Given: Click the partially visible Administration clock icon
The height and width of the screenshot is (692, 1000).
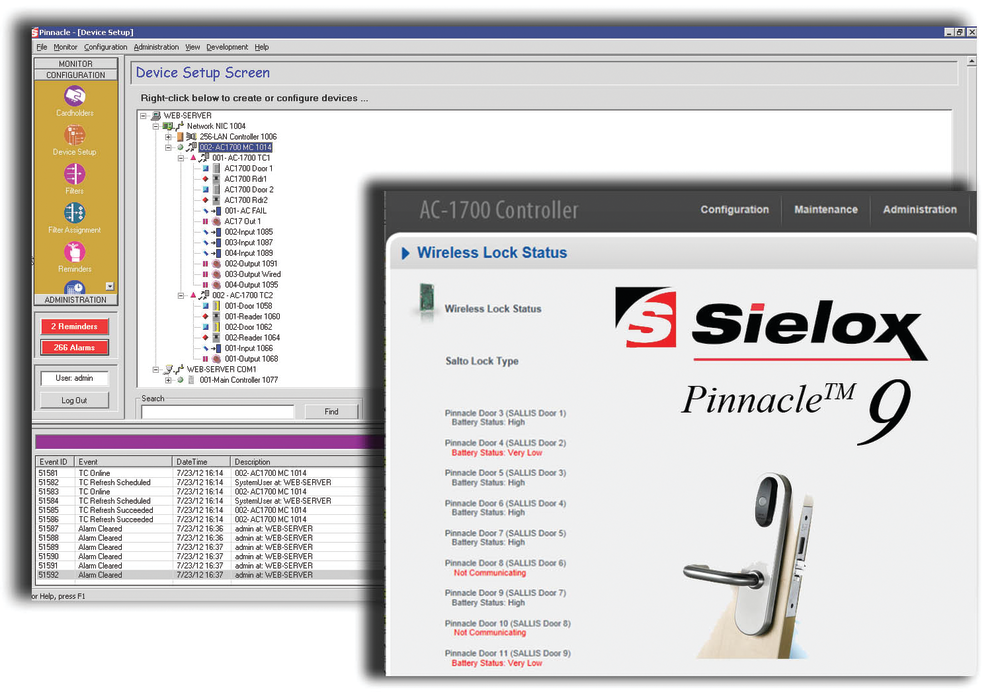Looking at the screenshot, I should click(x=76, y=288).
